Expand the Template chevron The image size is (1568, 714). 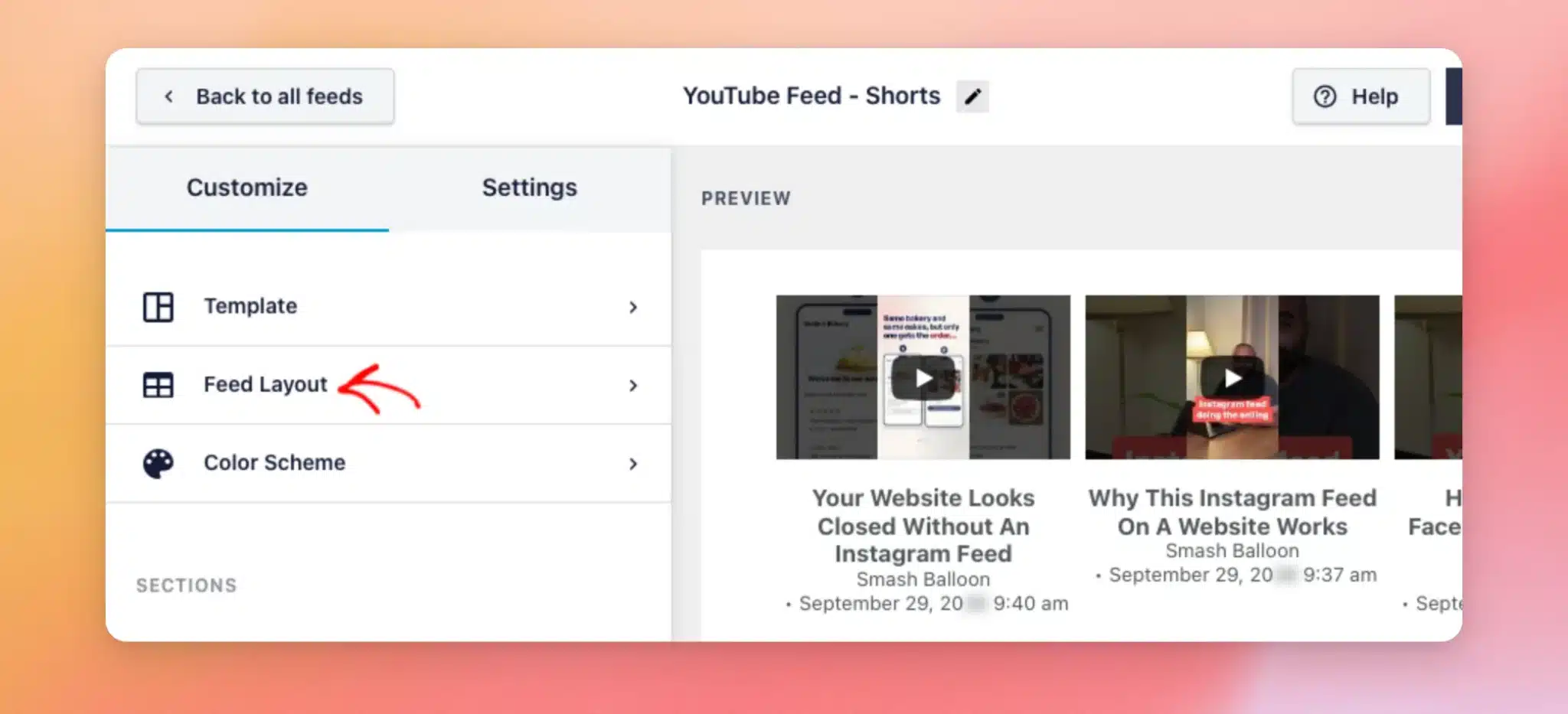[633, 307]
